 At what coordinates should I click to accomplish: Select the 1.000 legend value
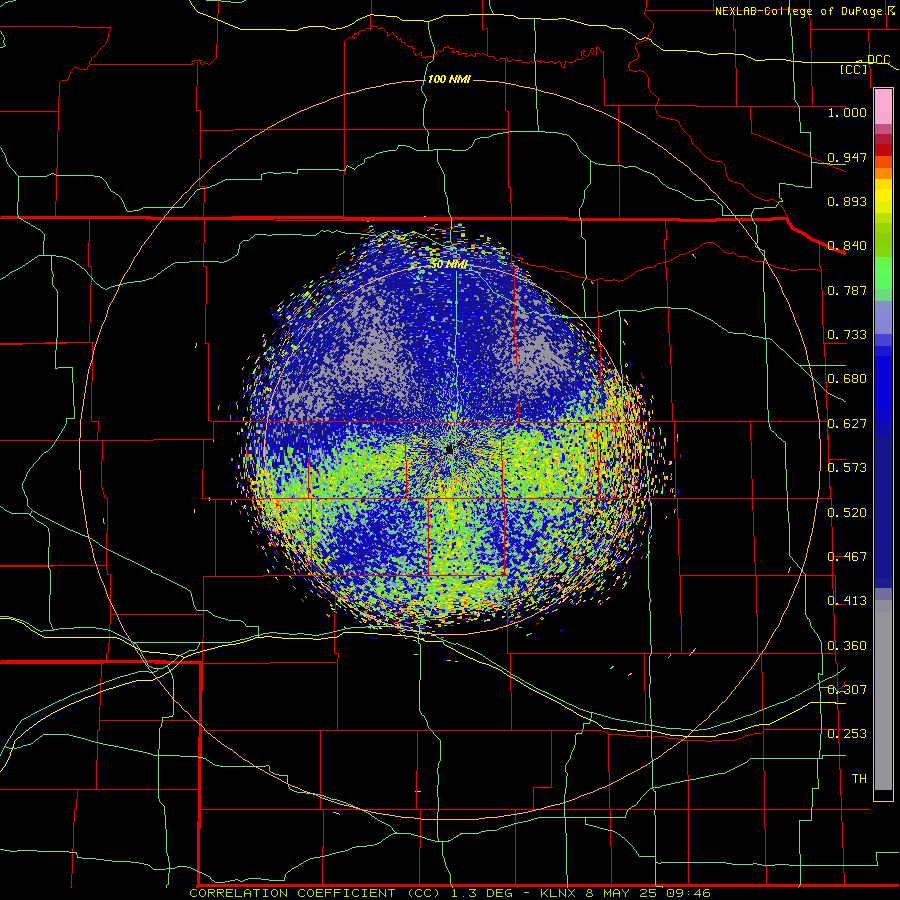847,112
